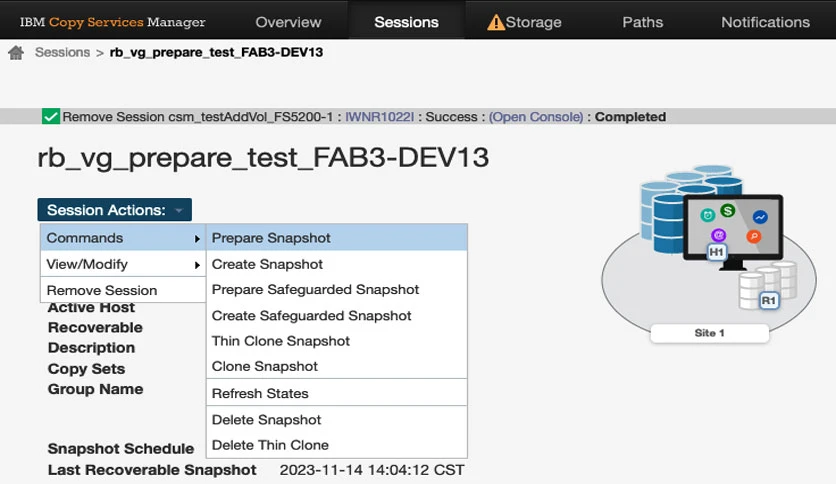This screenshot has height=484, width=836.
Task: Click the Description label
Action: (91, 348)
